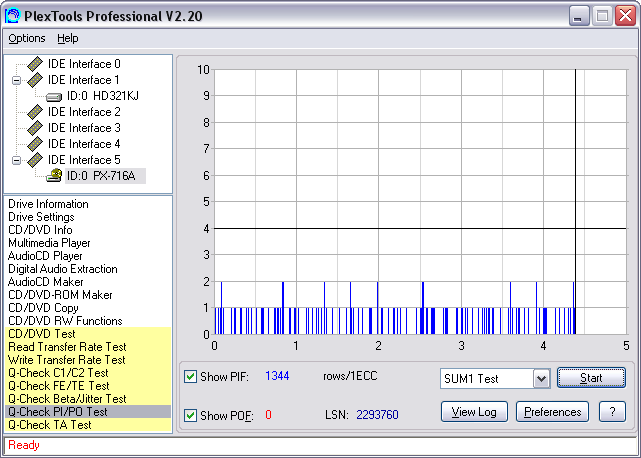Click the IDE Interface 1 chip icon

click(35, 80)
